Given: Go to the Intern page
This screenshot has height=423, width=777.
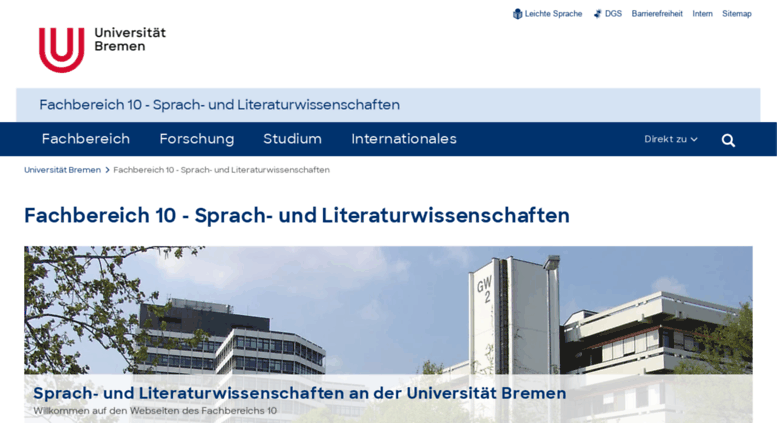Looking at the screenshot, I should (x=702, y=14).
